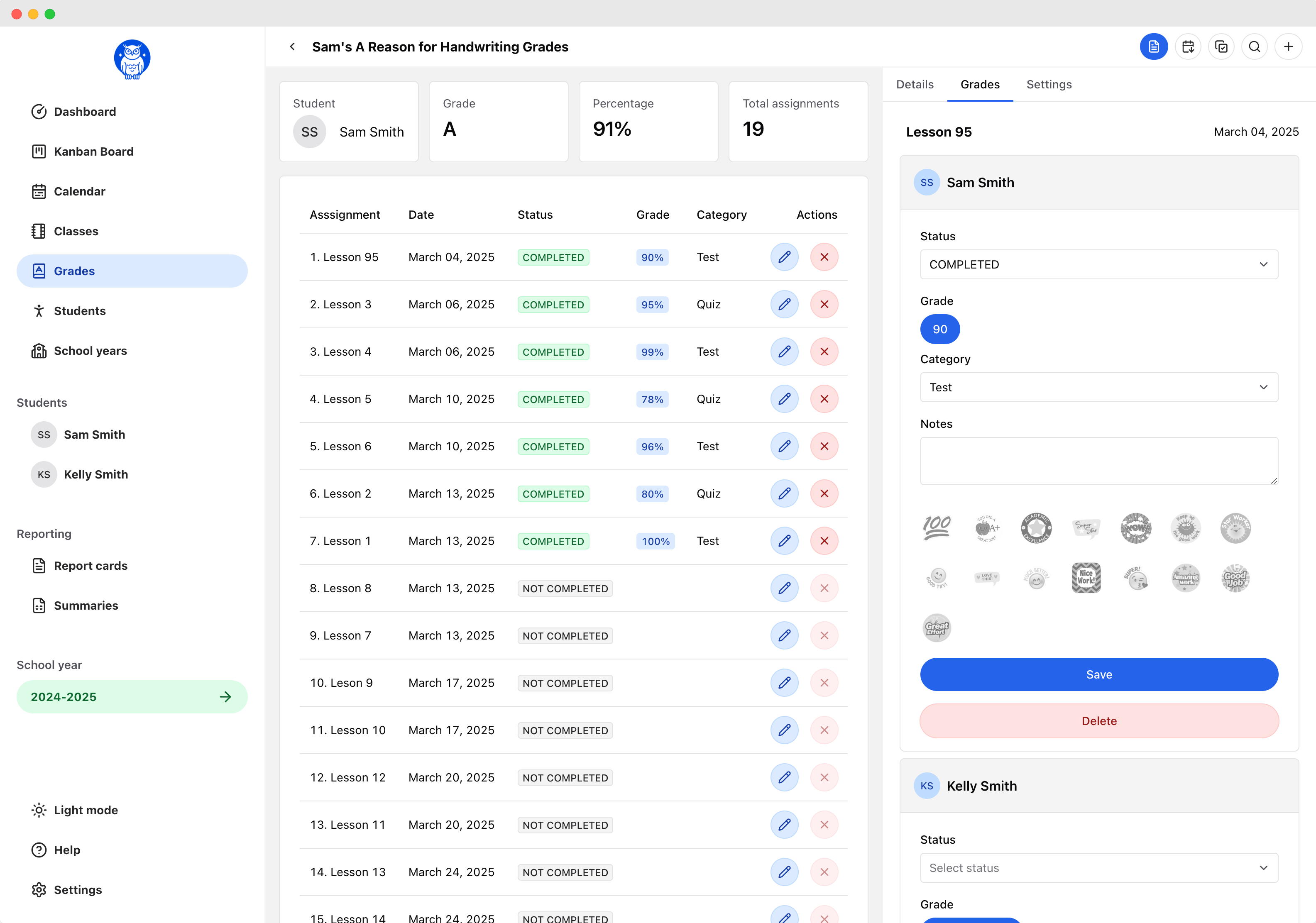Image resolution: width=1316 pixels, height=923 pixels.
Task: Click the plus icon to add new item
Action: (x=1289, y=46)
